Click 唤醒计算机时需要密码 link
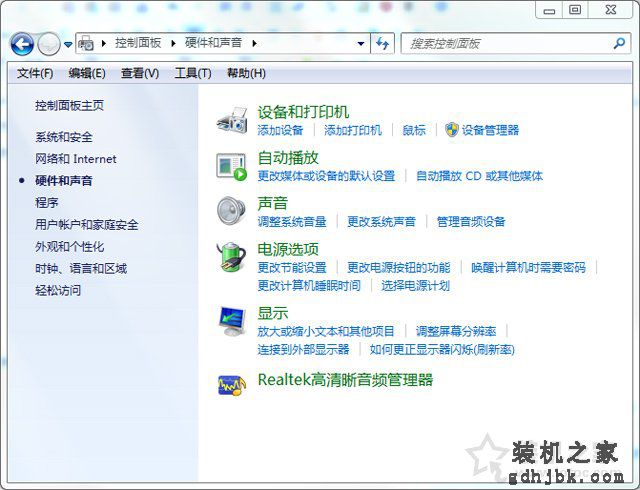The image size is (640, 490). point(529,267)
